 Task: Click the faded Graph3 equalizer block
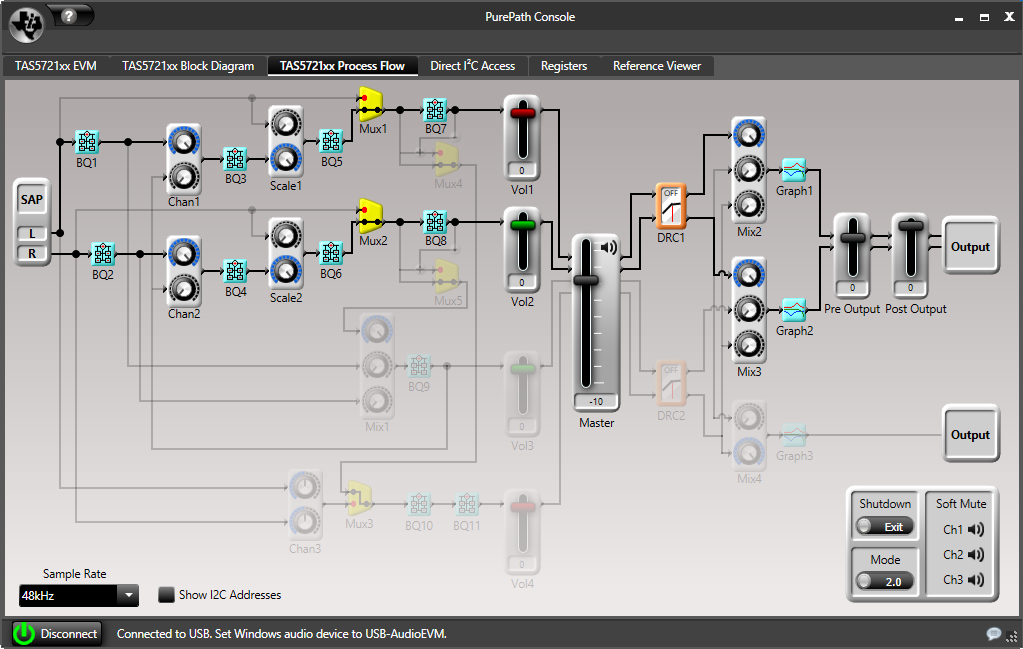793,435
